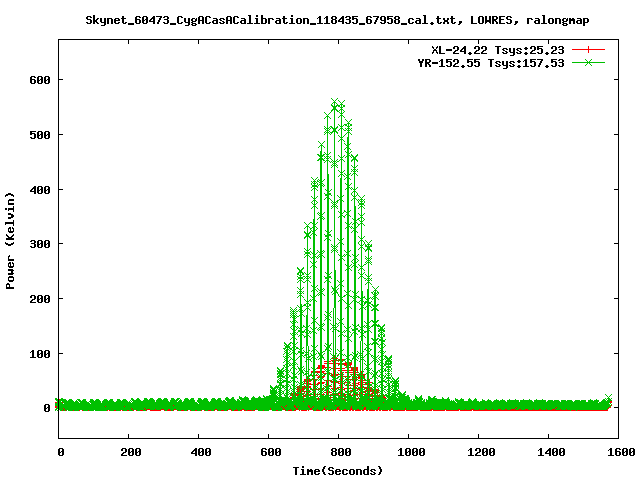Click the 300 tick label on the power axis
Image resolution: width=640 pixels, height=480 pixels.
point(40,244)
